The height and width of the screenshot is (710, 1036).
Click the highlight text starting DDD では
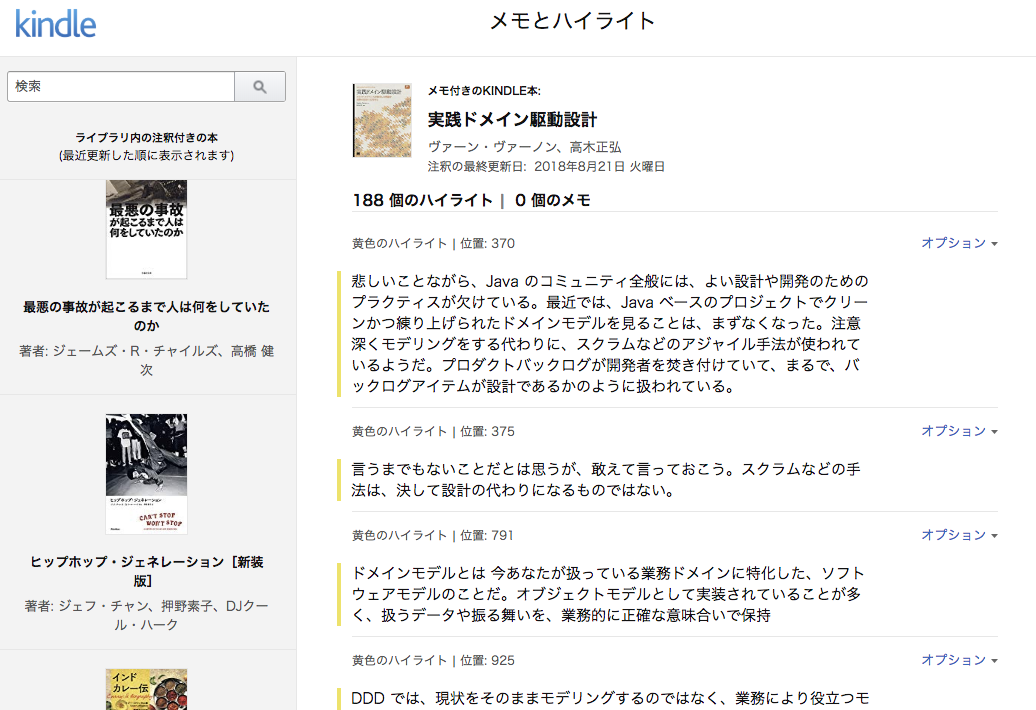coord(610,698)
